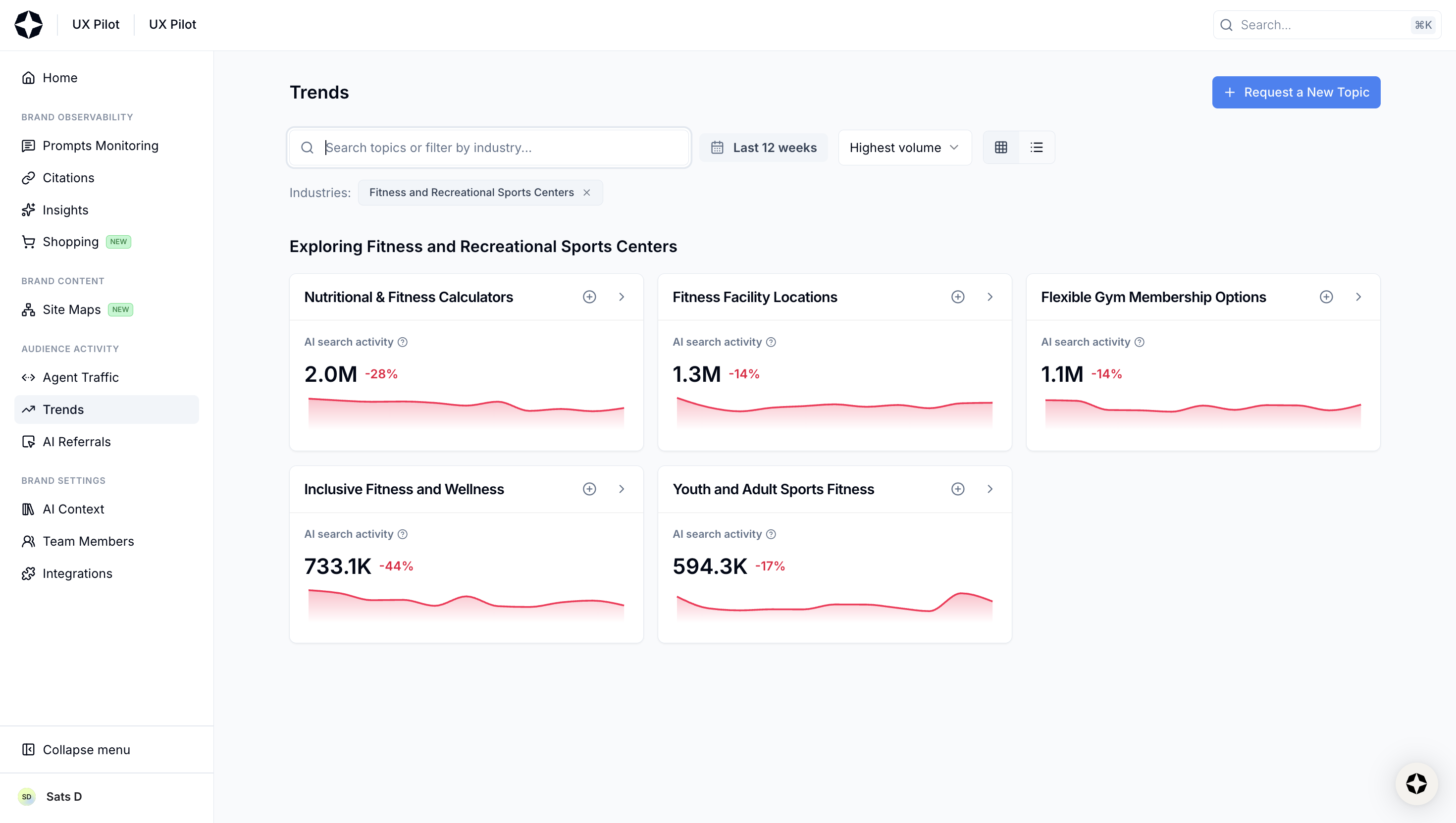Open the Highest volume sort dropdown

point(904,148)
